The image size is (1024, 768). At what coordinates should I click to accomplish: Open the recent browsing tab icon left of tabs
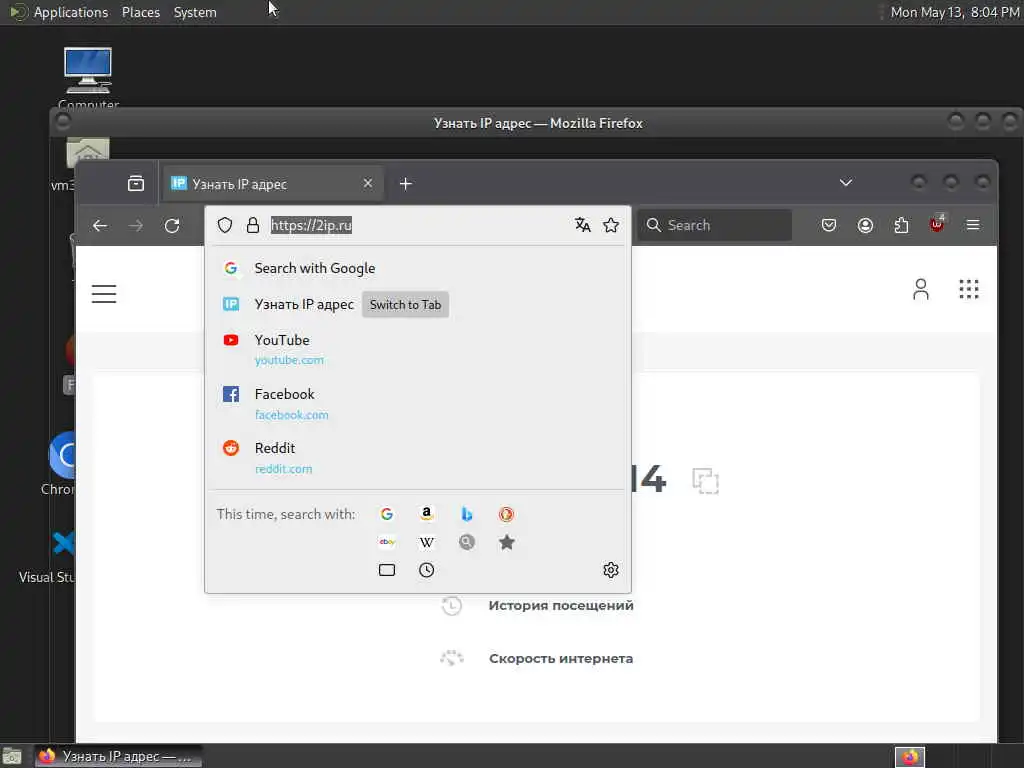click(x=136, y=184)
